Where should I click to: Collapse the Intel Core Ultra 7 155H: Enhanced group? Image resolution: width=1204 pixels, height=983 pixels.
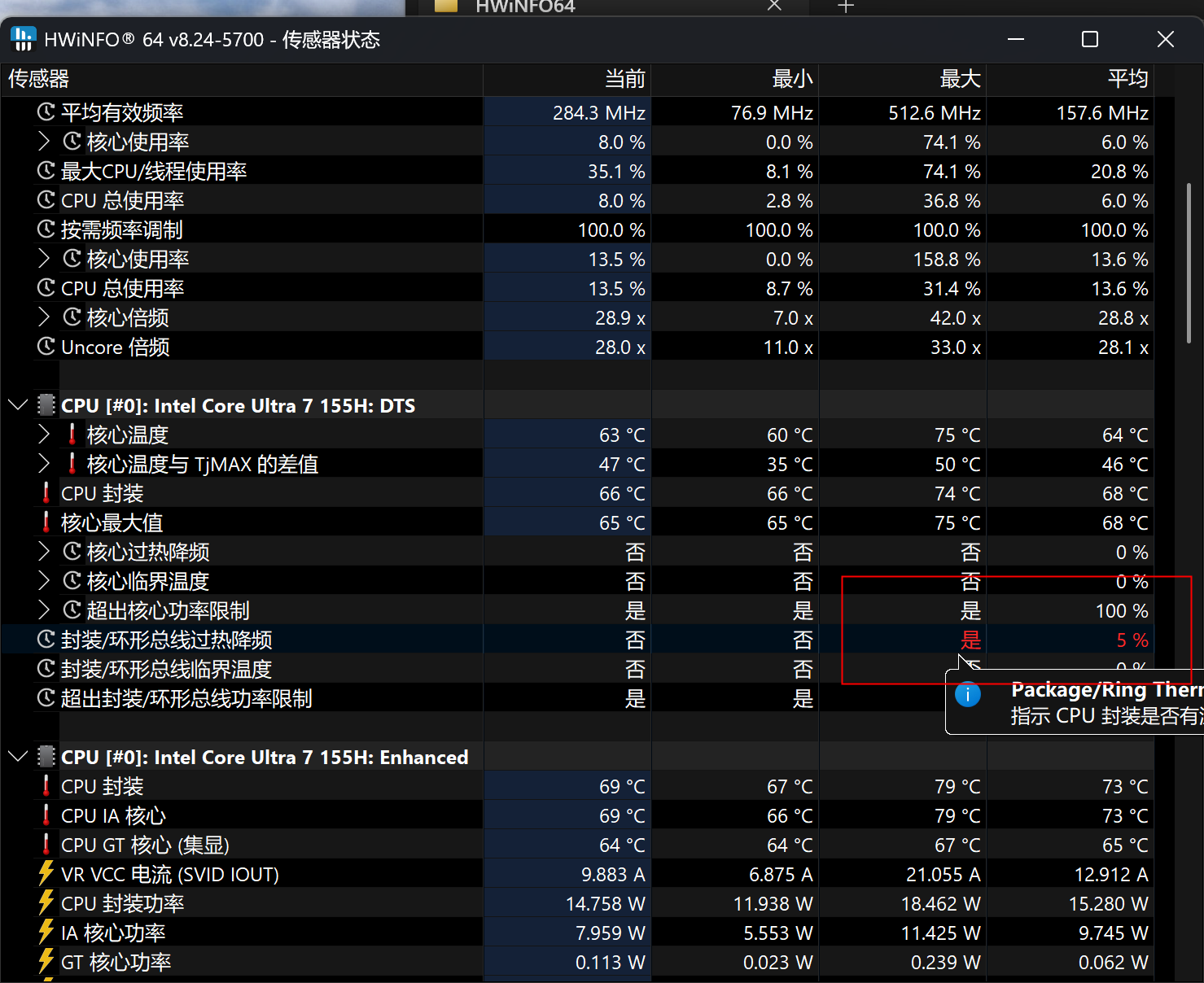pos(18,757)
